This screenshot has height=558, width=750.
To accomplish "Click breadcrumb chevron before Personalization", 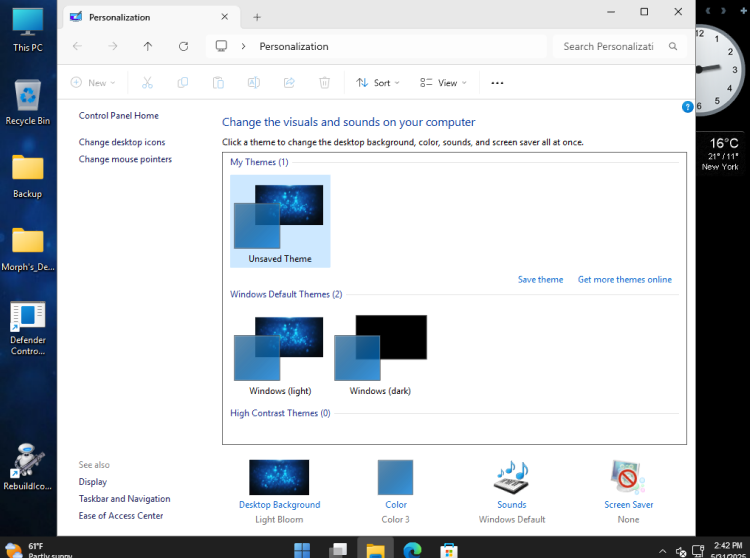I will coord(243,46).
